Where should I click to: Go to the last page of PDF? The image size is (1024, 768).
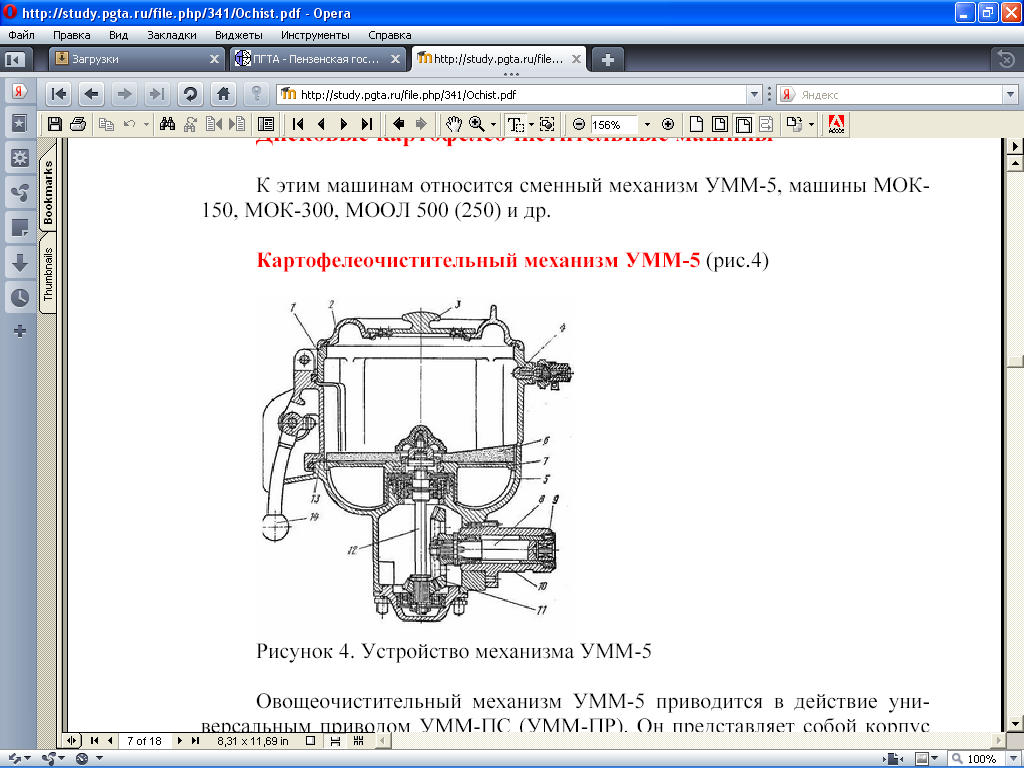[366, 125]
